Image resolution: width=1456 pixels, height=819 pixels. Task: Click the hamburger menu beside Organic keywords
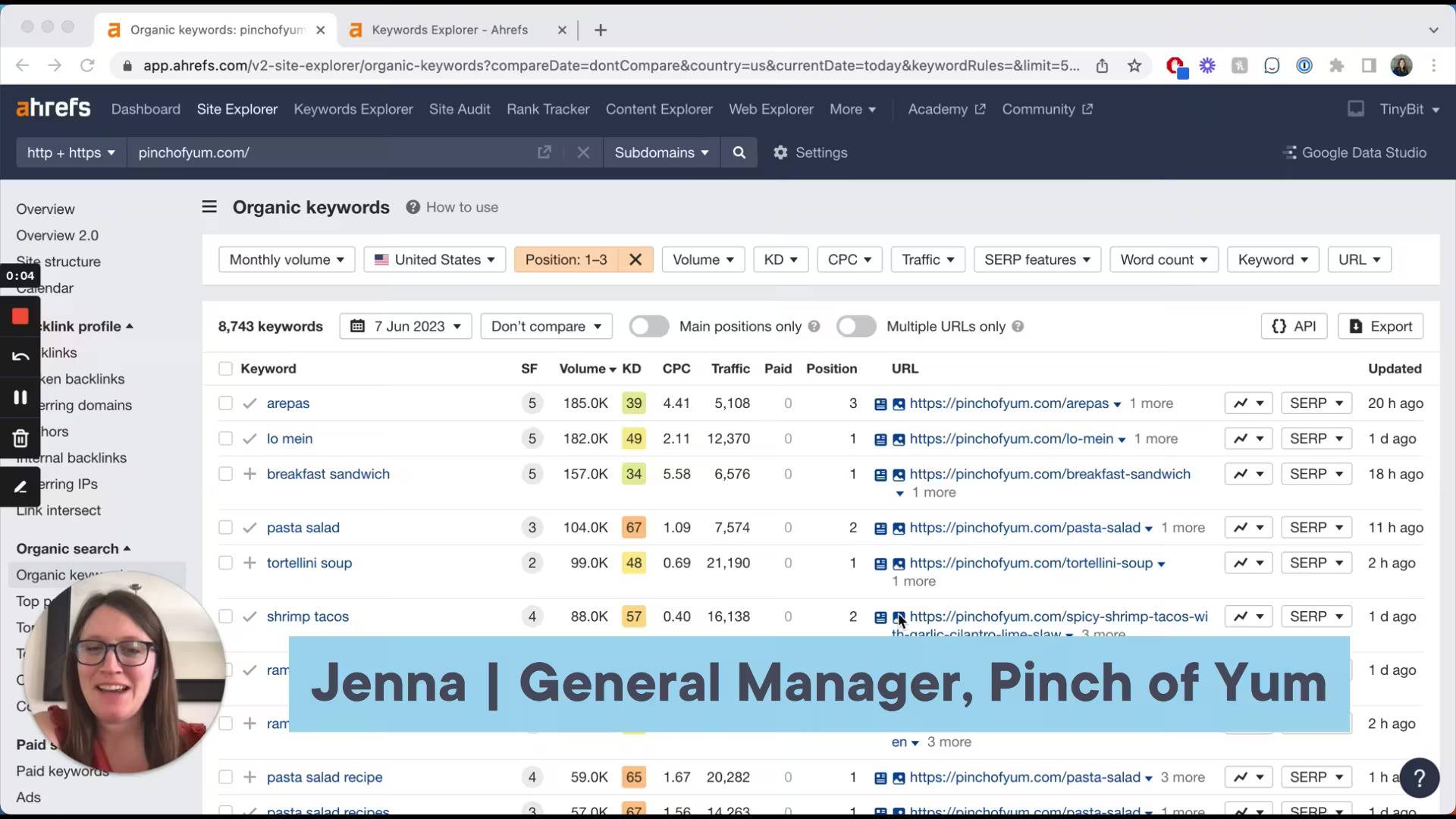(x=209, y=207)
